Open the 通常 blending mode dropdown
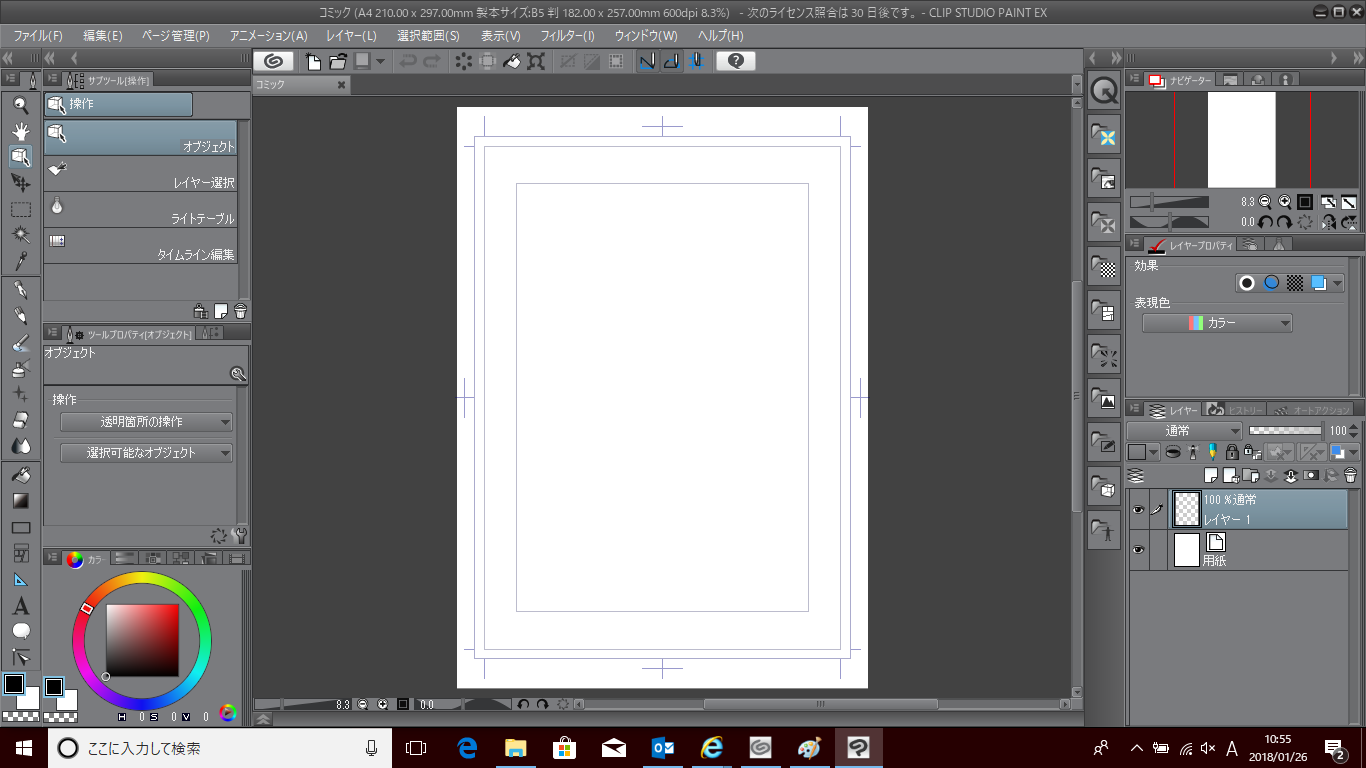This screenshot has width=1366, height=768. click(1183, 431)
